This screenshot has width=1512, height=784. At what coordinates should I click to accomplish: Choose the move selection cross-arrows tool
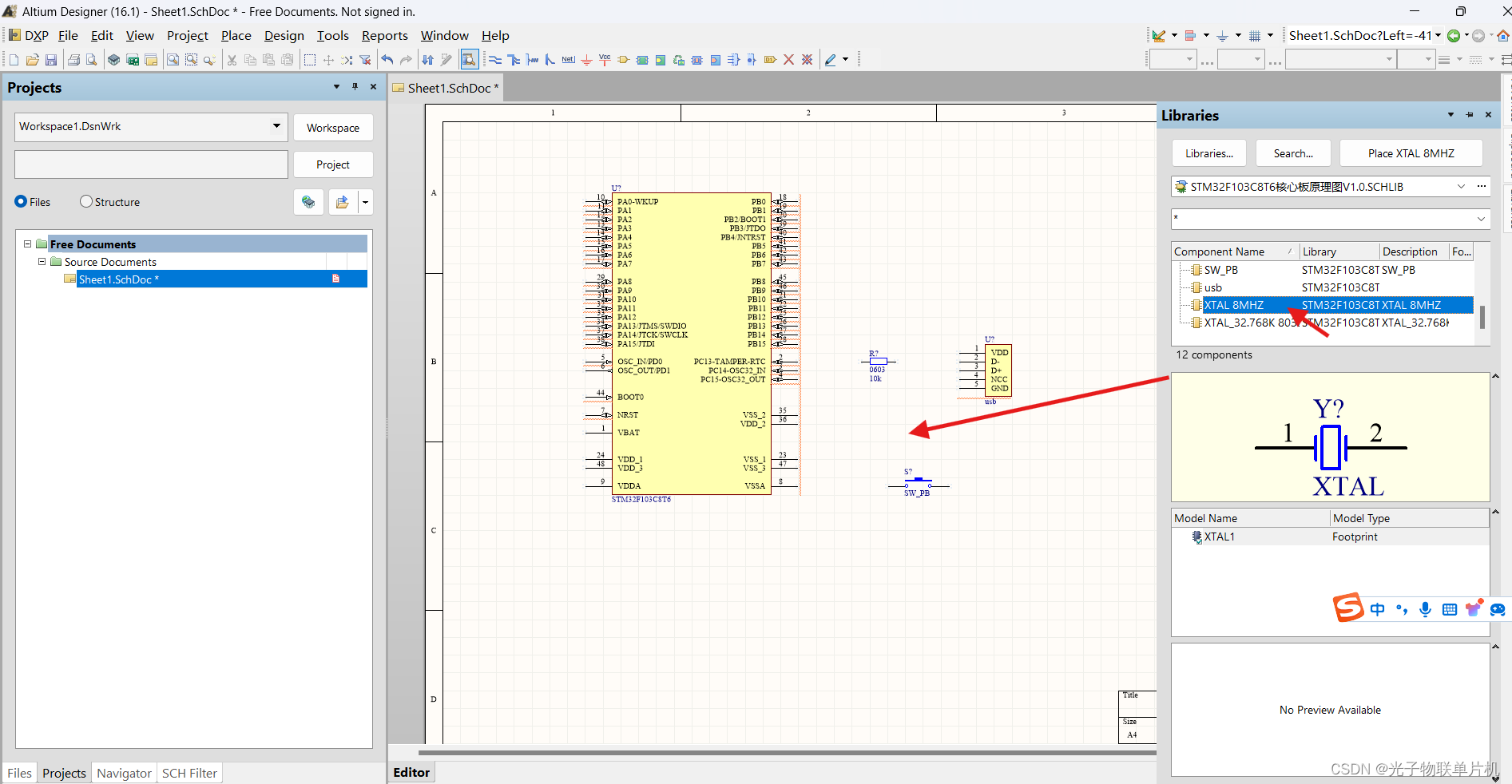coord(328,60)
